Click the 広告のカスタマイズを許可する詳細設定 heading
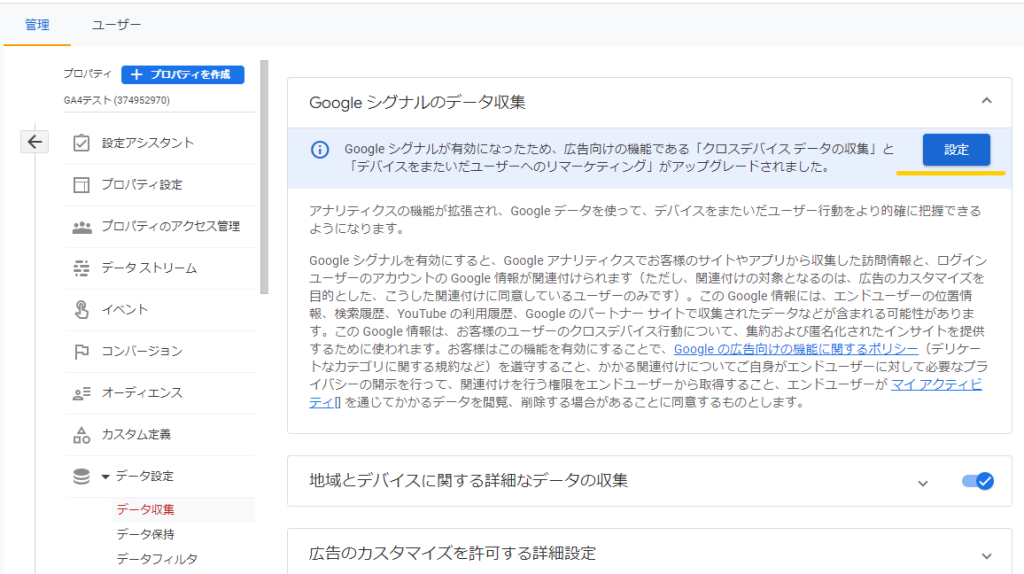The width and height of the screenshot is (1024, 574). (453, 554)
